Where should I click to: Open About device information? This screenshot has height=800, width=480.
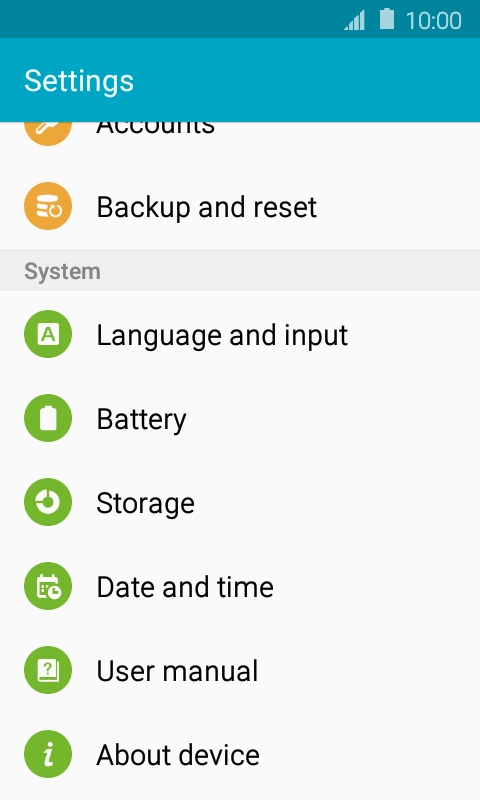240,754
